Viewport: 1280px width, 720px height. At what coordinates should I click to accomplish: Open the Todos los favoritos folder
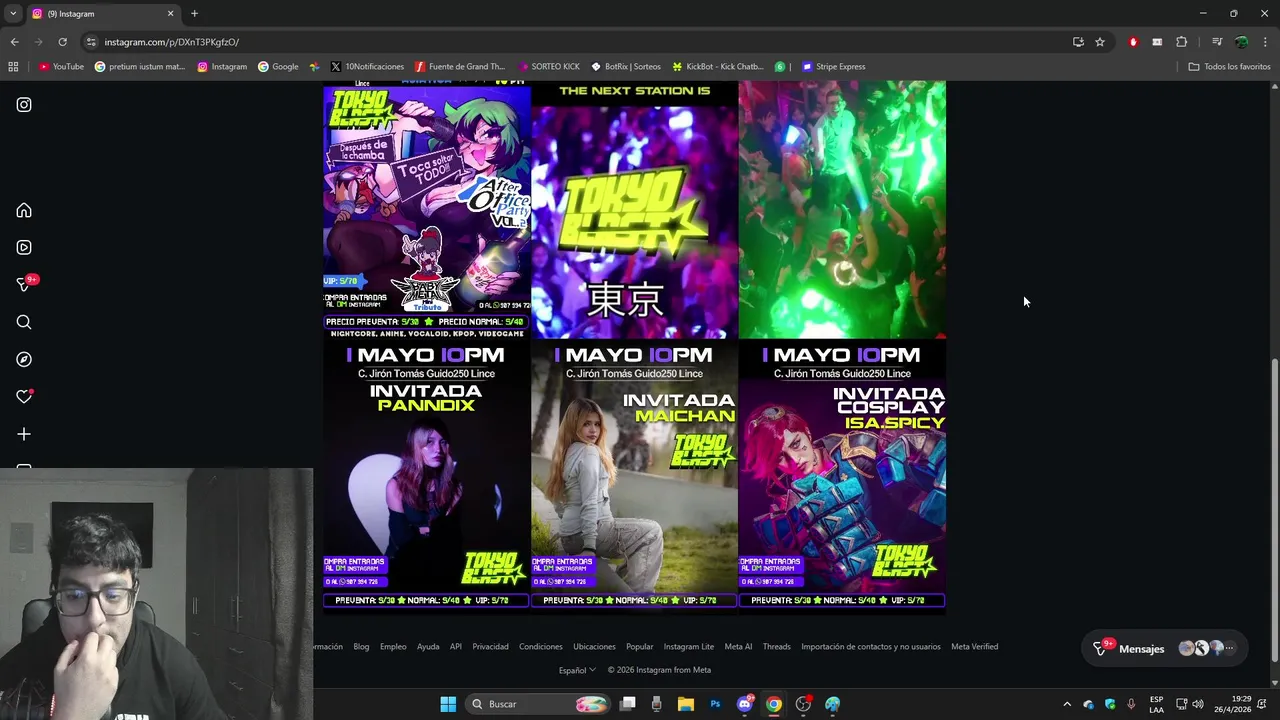[1229, 67]
